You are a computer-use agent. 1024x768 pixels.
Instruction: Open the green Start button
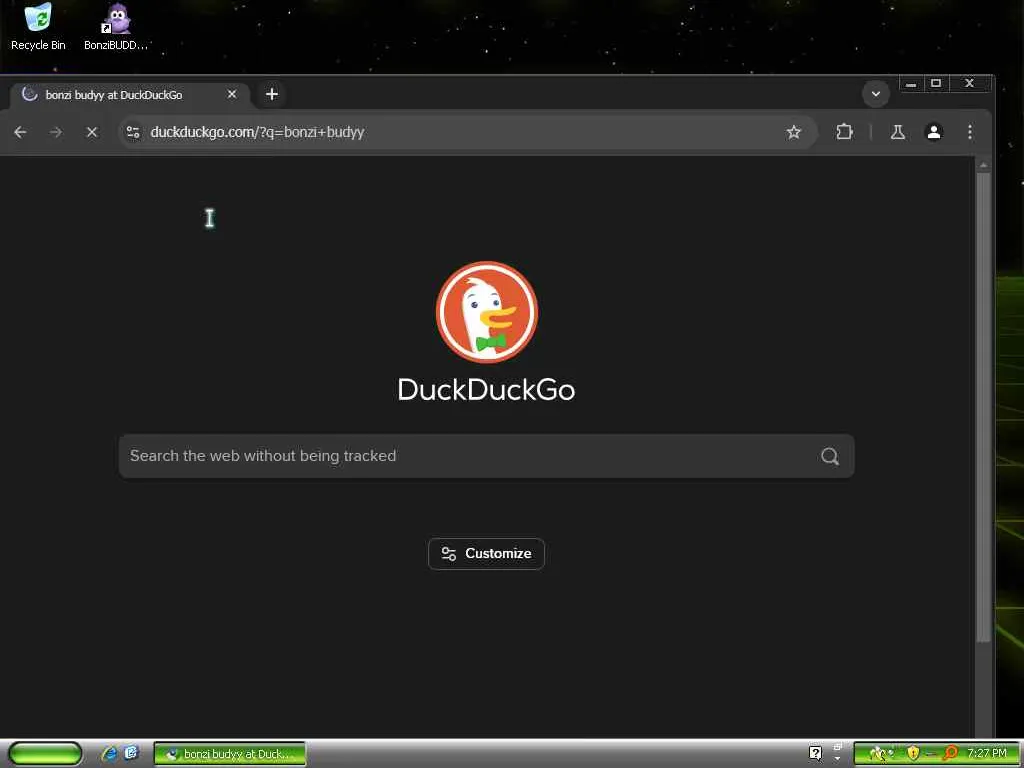(x=45, y=754)
